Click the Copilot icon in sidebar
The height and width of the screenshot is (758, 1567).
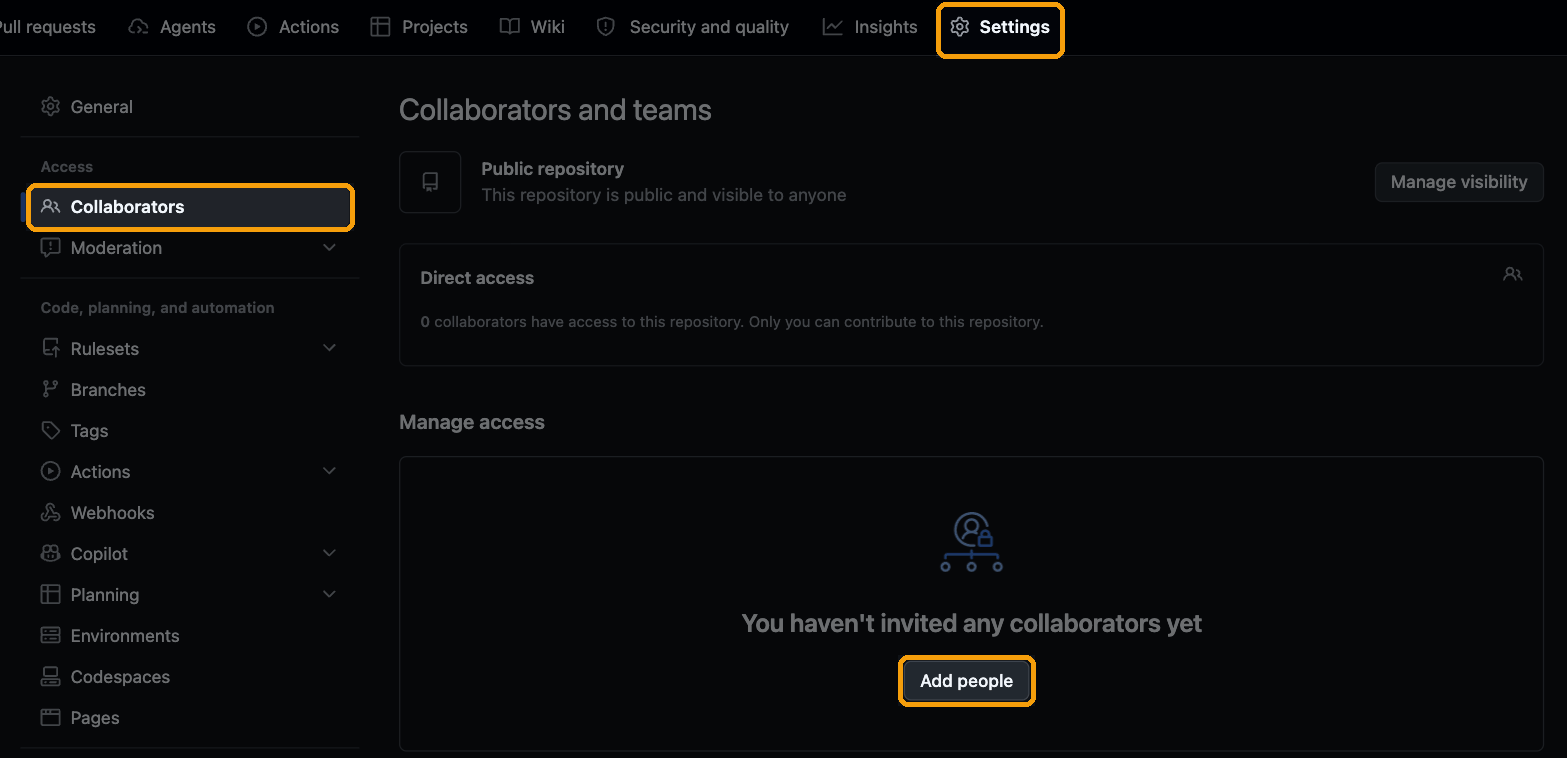[x=50, y=553]
